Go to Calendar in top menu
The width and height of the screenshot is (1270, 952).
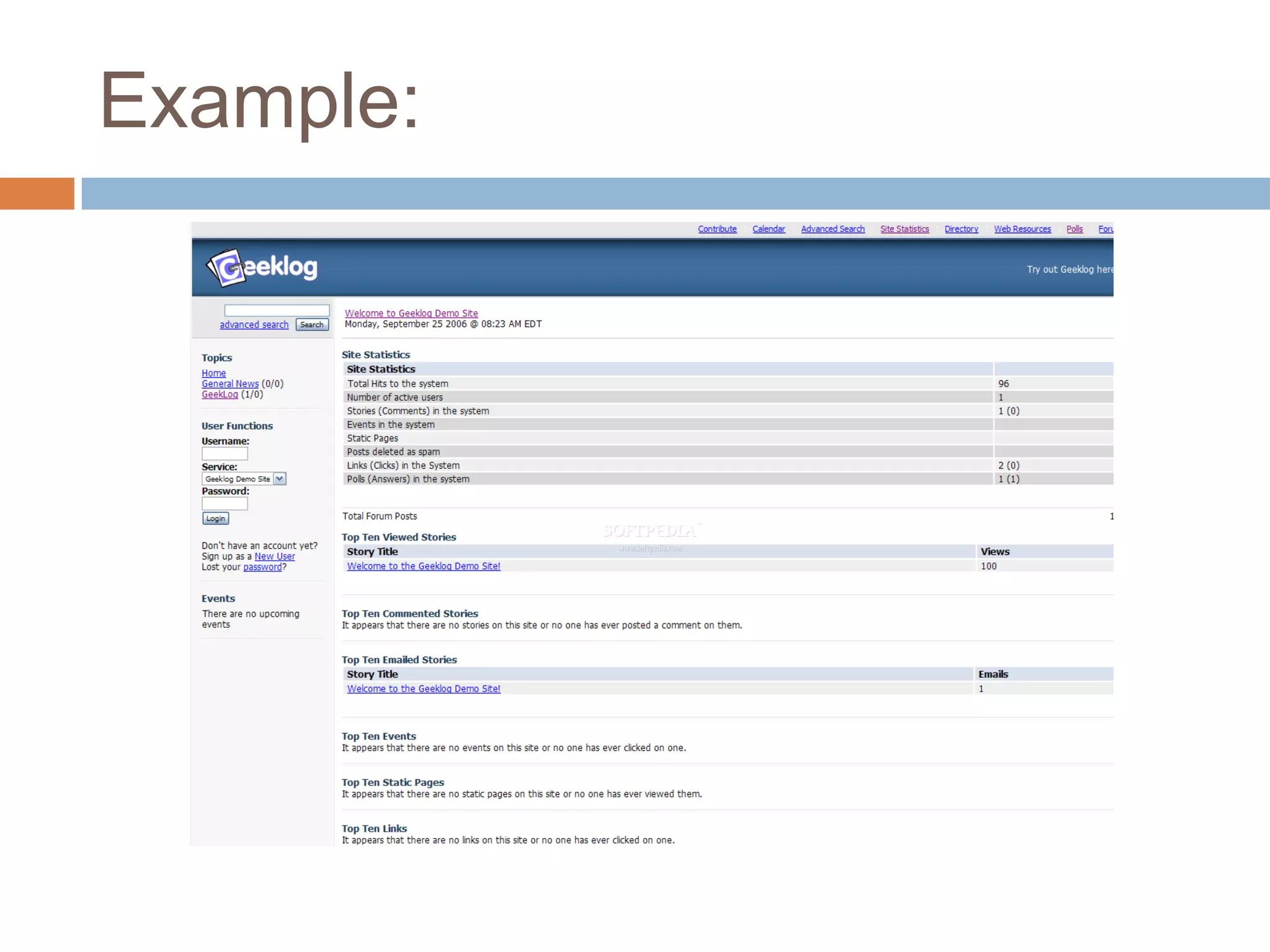coord(768,229)
